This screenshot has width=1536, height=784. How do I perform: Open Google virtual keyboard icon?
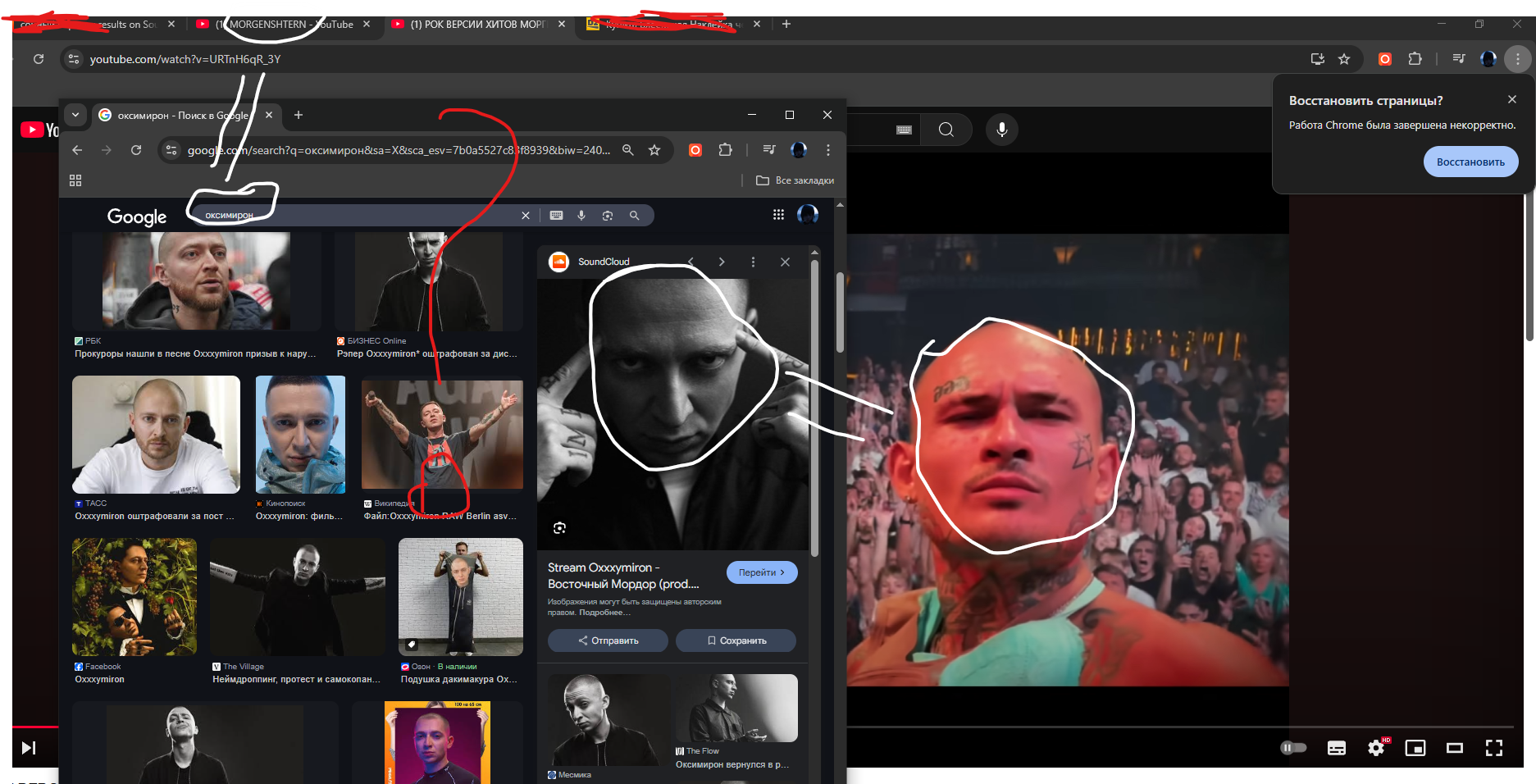pyautogui.click(x=557, y=216)
